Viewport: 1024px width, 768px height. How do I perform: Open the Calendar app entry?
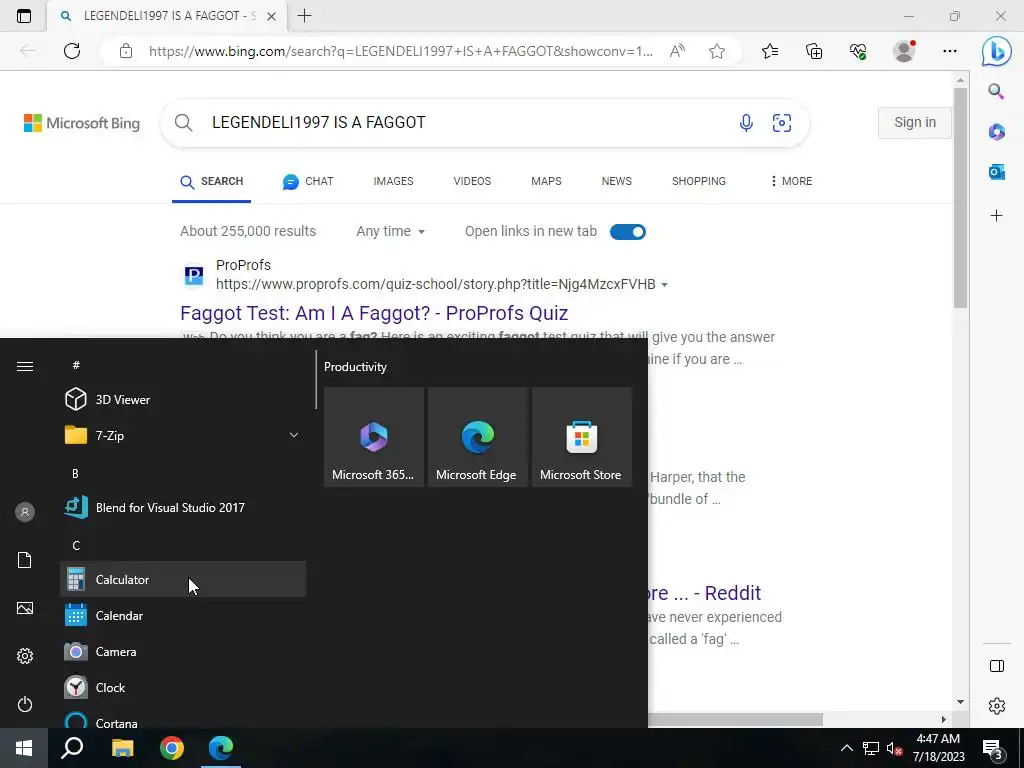point(183,615)
